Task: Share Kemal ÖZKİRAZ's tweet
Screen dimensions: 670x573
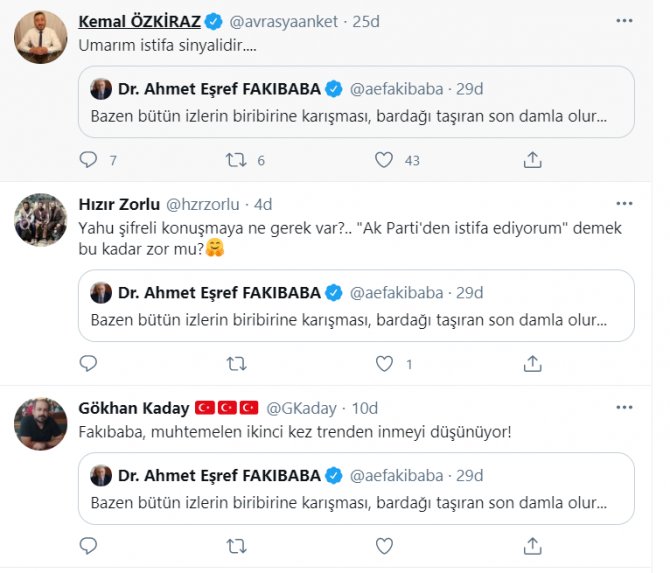Action: click(x=532, y=160)
